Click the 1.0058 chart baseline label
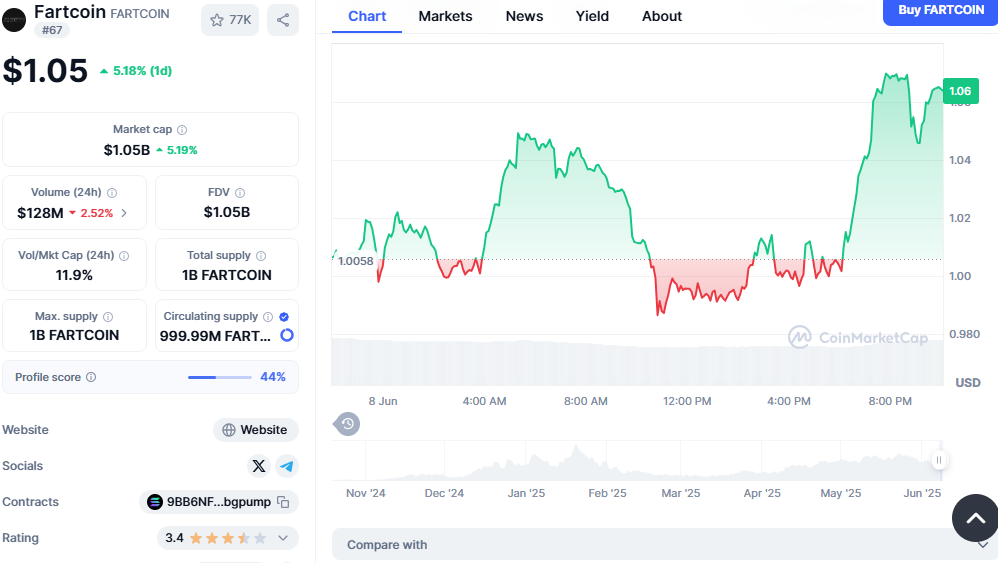The width and height of the screenshot is (998, 563). [x=356, y=261]
